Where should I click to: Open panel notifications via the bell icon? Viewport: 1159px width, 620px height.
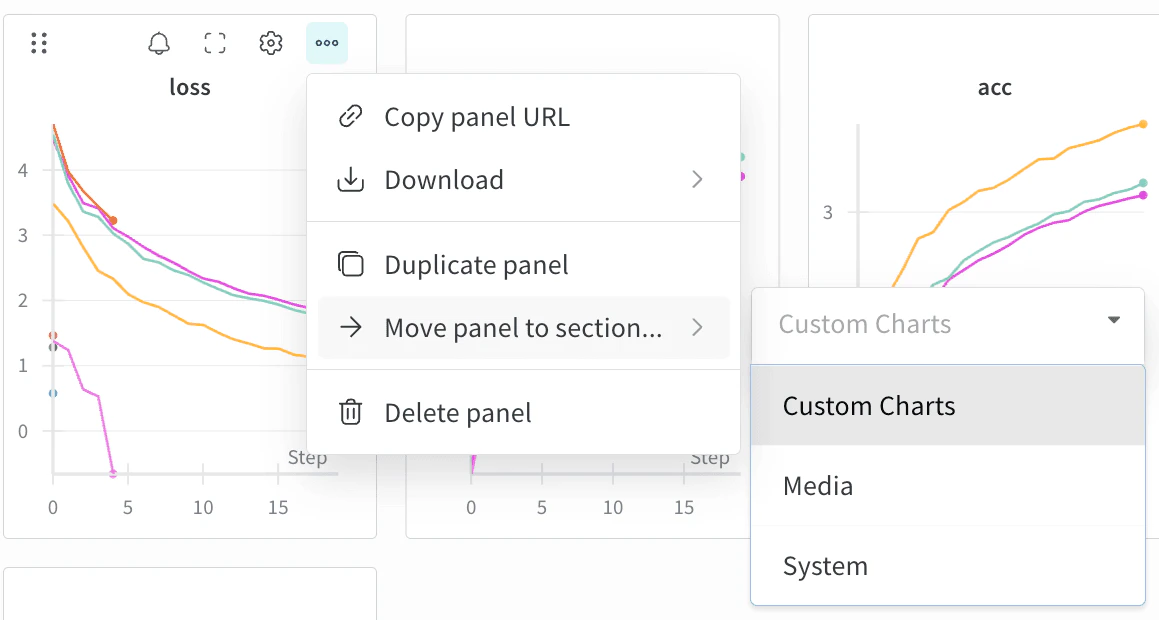click(x=159, y=43)
